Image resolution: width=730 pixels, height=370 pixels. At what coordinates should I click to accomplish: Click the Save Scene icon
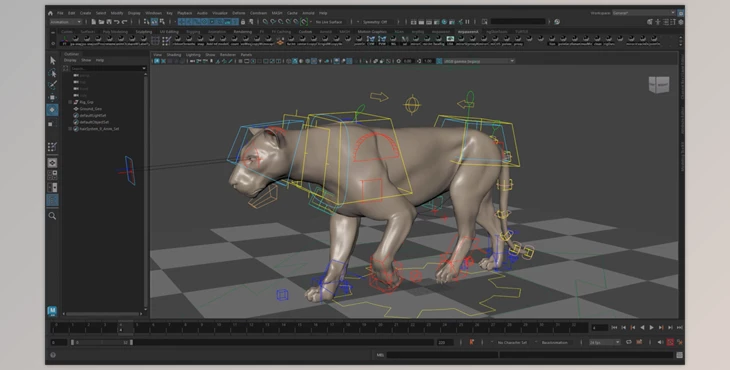tap(108, 22)
